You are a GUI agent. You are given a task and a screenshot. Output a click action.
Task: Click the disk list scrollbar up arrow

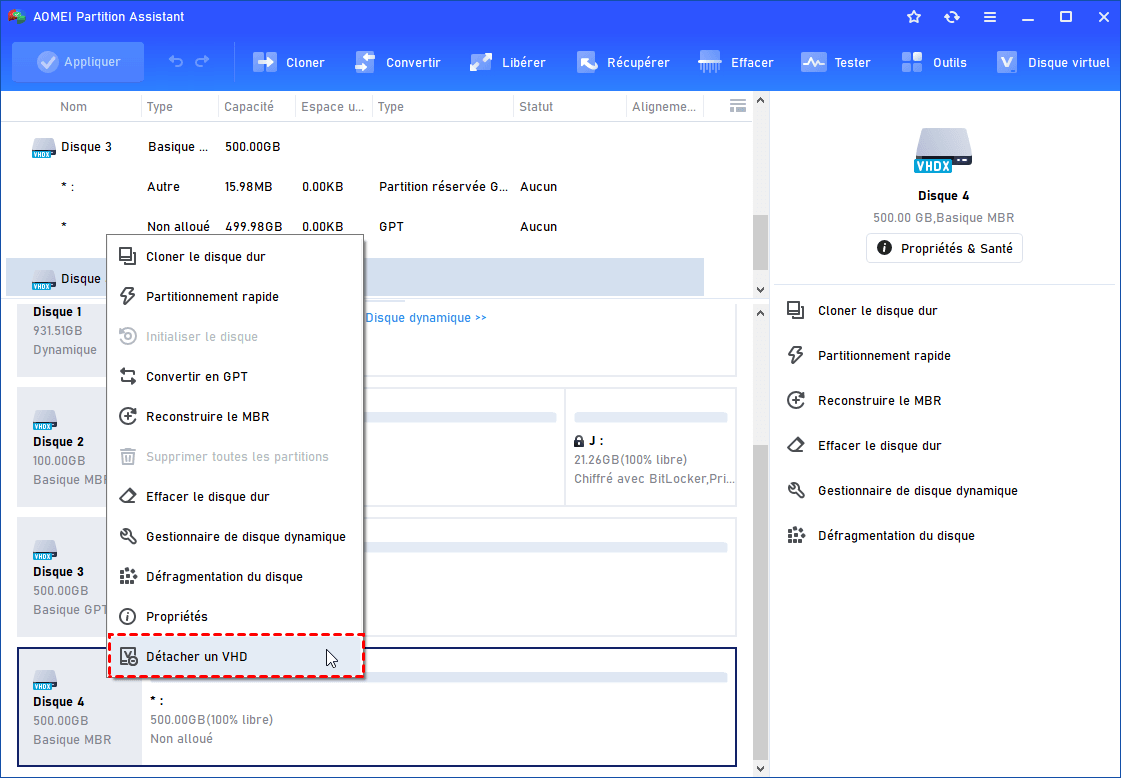tap(760, 101)
